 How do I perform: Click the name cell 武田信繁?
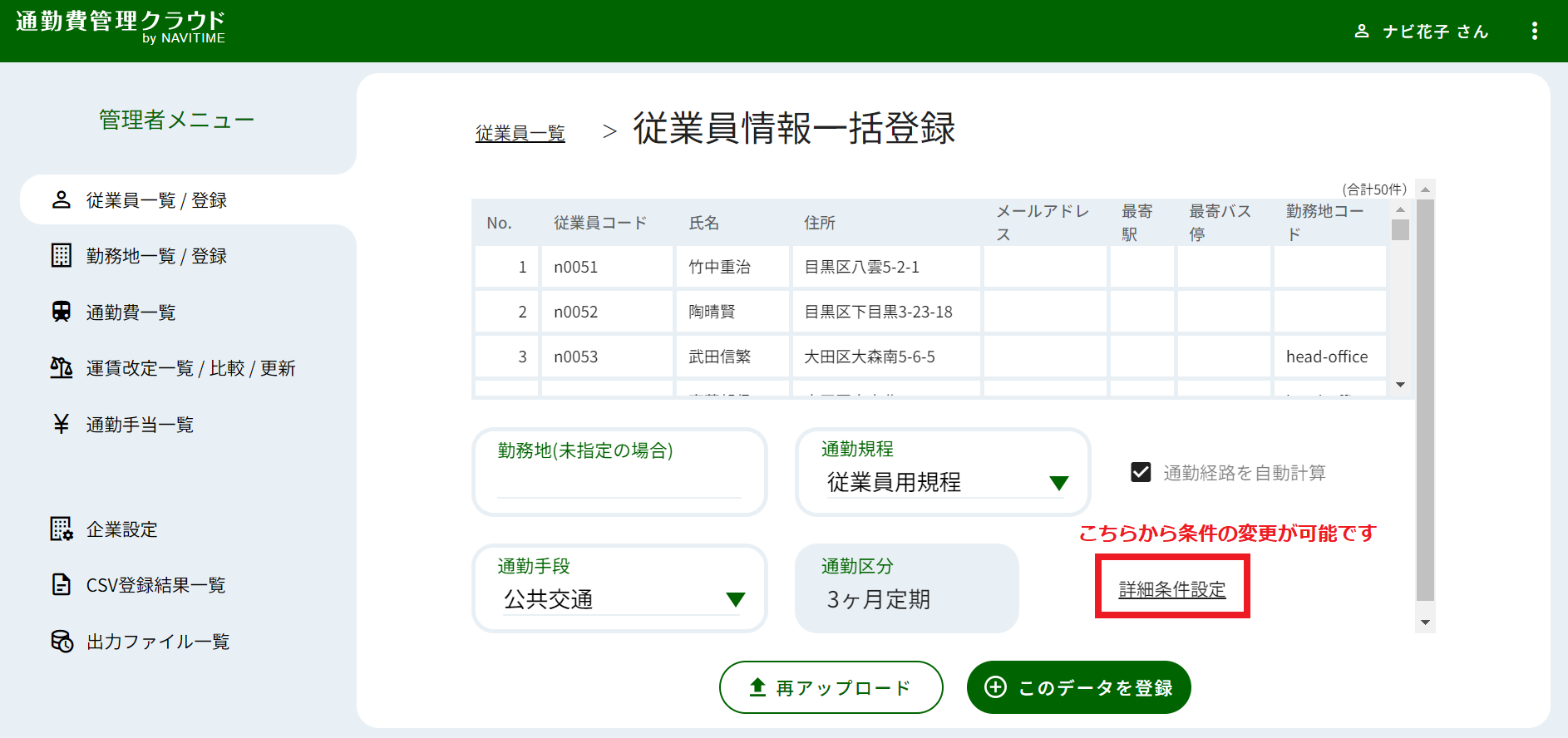[x=732, y=357]
